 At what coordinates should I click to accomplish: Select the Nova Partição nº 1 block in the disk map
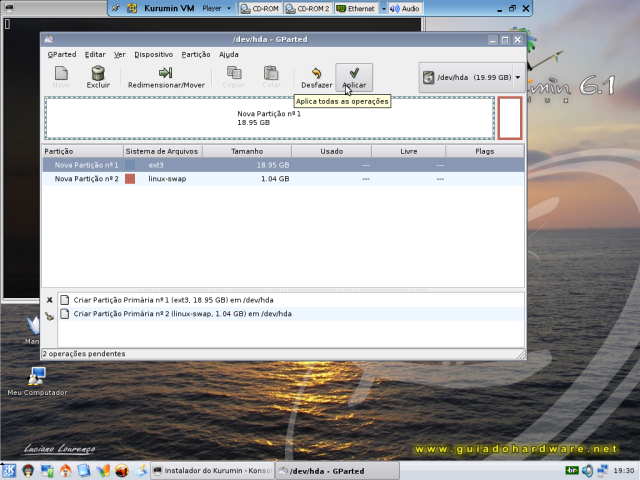tap(269, 118)
